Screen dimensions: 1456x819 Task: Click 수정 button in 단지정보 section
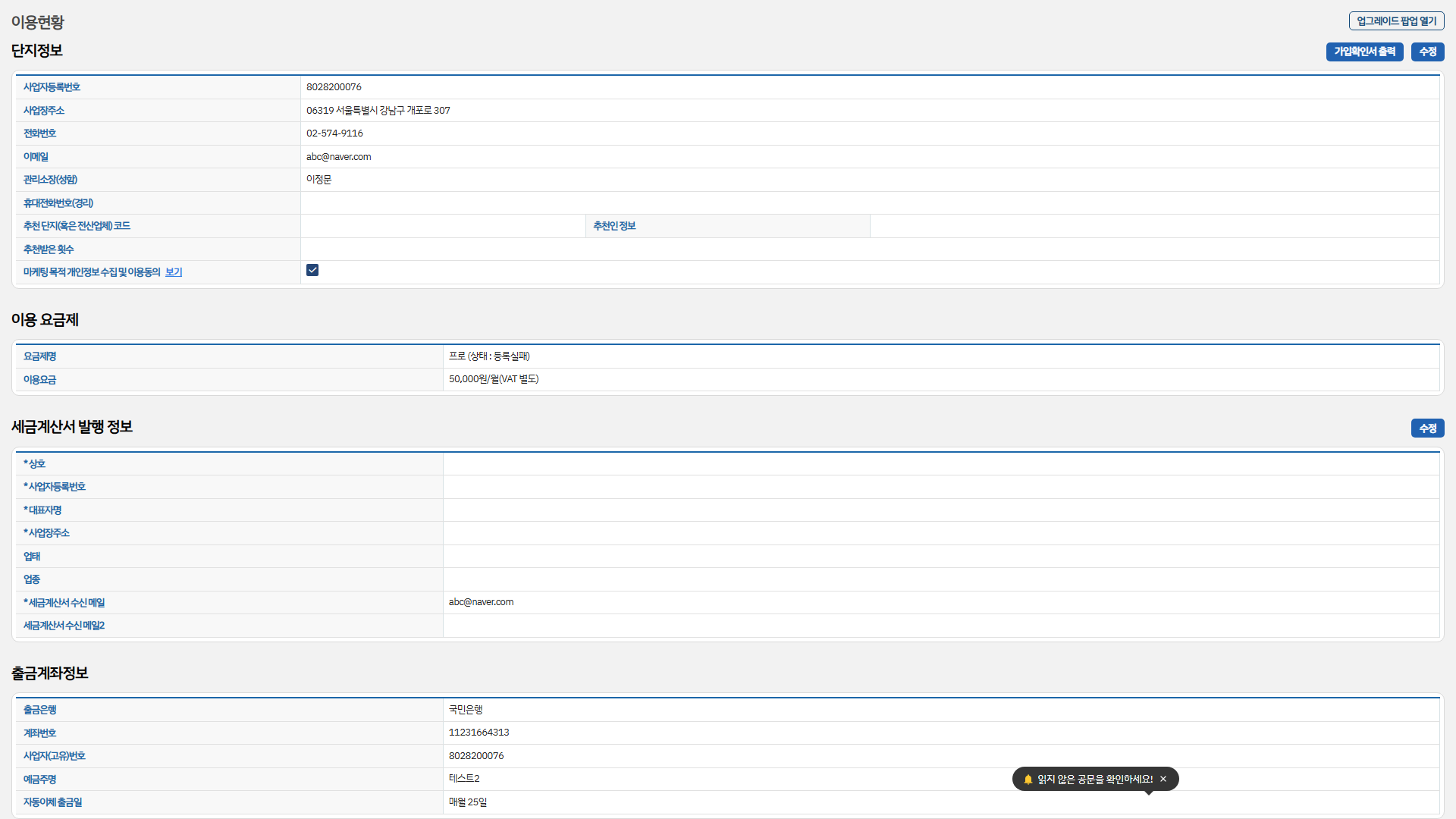coord(1427,52)
